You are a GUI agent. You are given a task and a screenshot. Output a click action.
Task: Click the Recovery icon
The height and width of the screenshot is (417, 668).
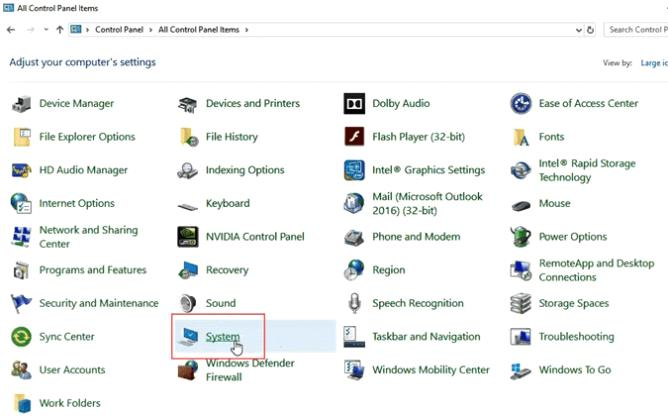click(188, 270)
